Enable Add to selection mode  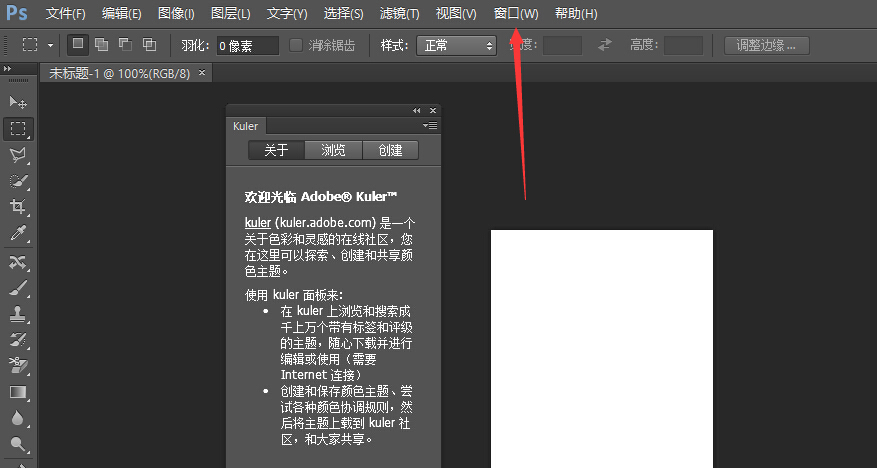coord(102,45)
